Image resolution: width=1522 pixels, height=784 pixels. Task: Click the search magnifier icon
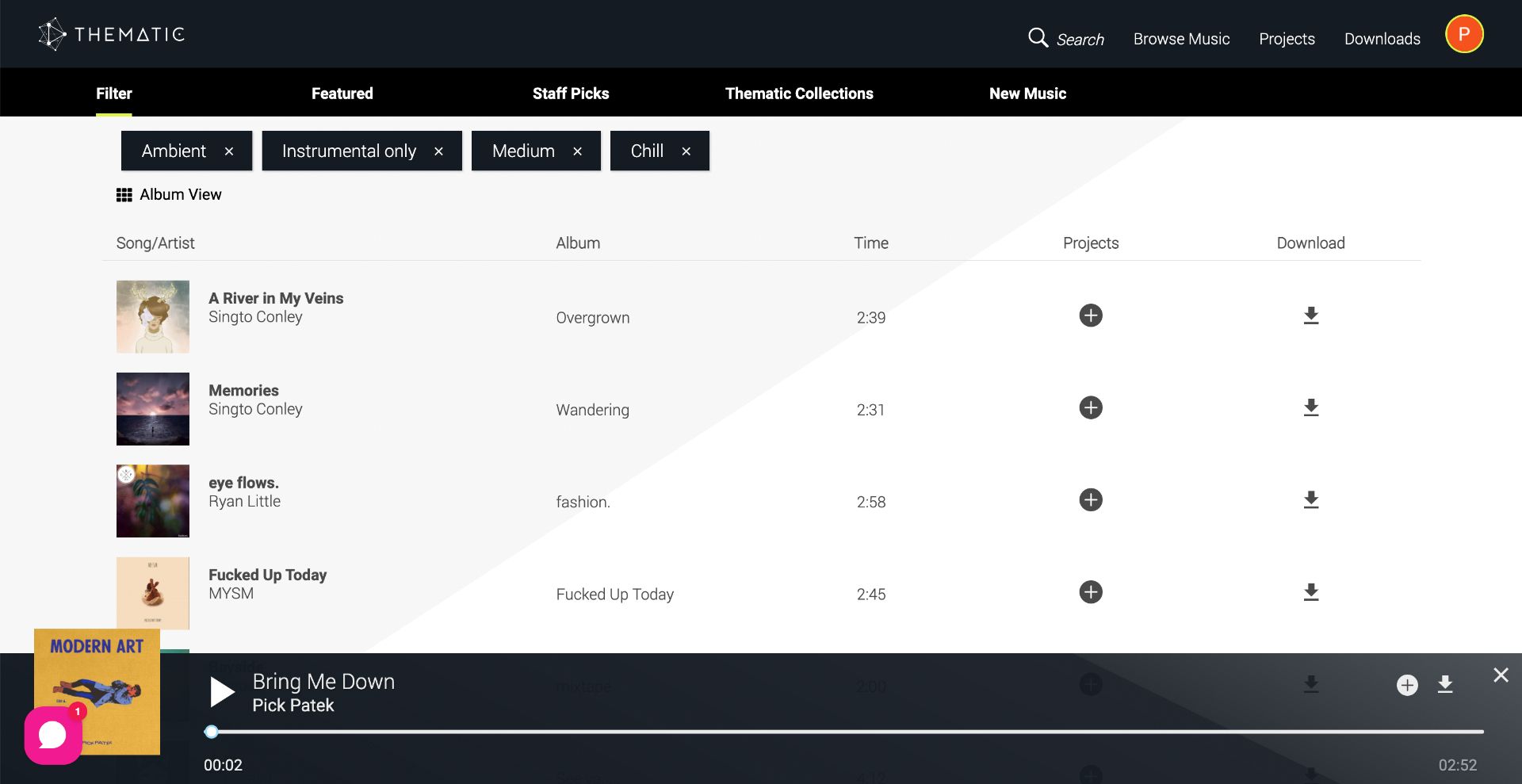[x=1038, y=37]
